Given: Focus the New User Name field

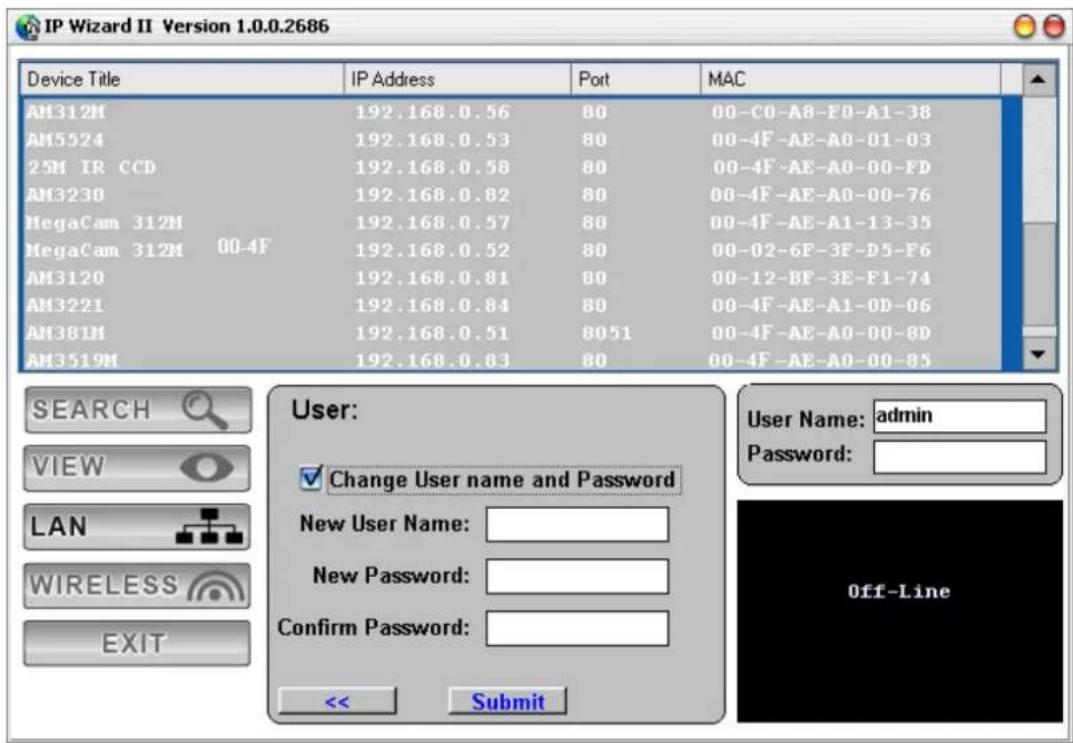Looking at the screenshot, I should coord(577,524).
